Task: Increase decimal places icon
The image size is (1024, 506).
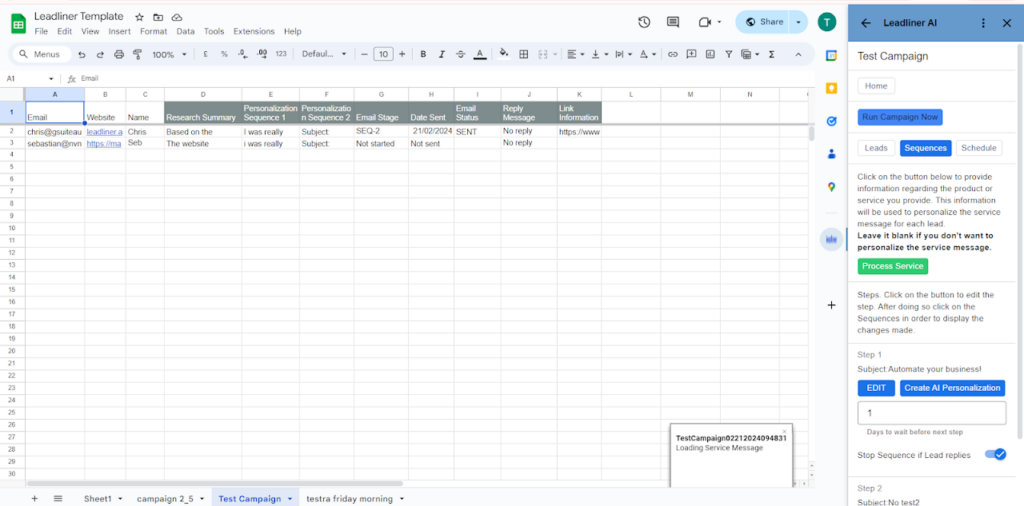Action: (x=262, y=54)
